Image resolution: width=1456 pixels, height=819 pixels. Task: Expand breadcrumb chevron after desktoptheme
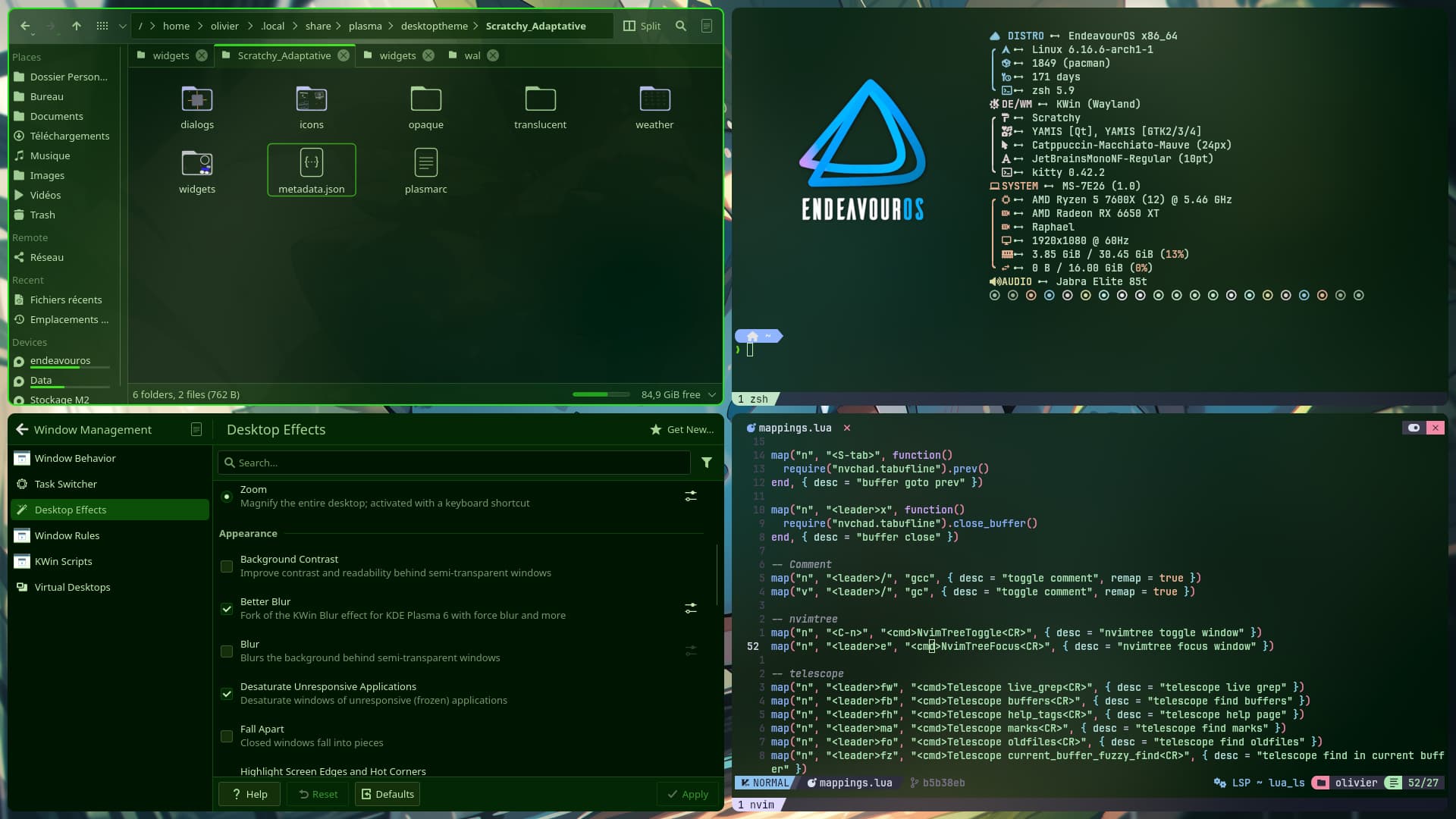[x=476, y=26]
